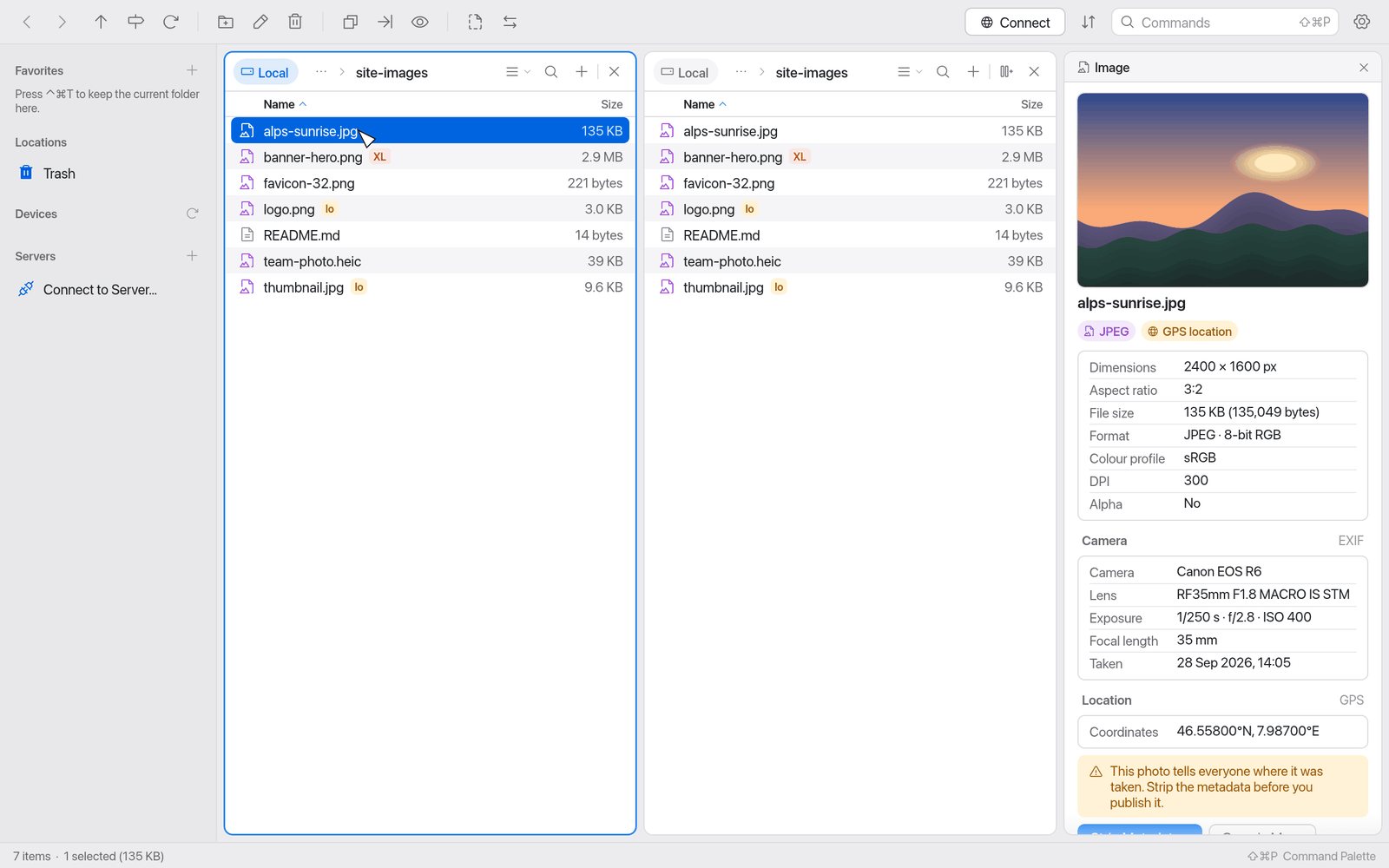Search in the left pane
This screenshot has height=868, width=1389.
(551, 72)
